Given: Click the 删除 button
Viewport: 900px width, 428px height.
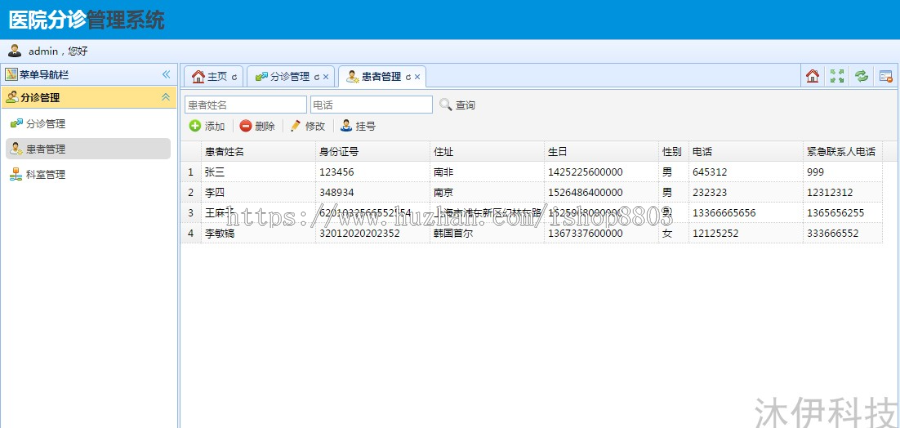Looking at the screenshot, I should (257, 126).
